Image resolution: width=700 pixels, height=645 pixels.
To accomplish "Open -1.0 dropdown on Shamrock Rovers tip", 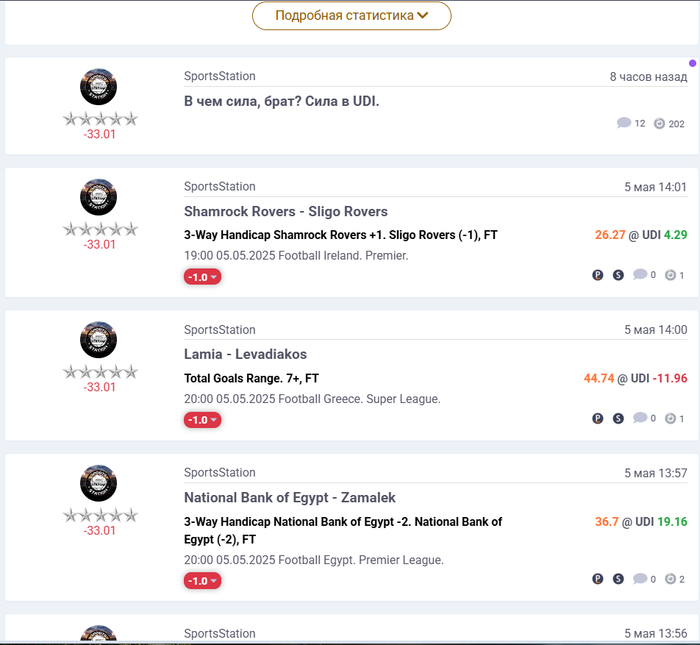I will (202, 277).
